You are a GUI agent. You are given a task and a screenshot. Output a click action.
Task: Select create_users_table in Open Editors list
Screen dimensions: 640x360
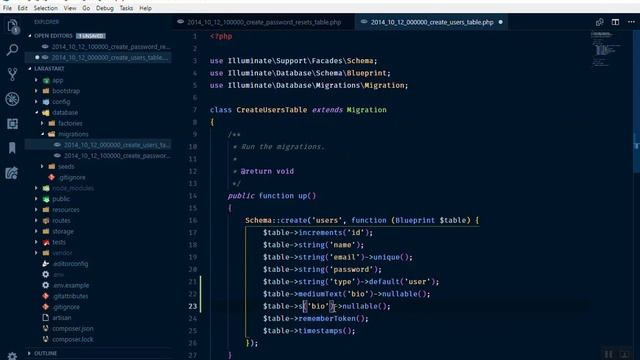tap(98, 58)
